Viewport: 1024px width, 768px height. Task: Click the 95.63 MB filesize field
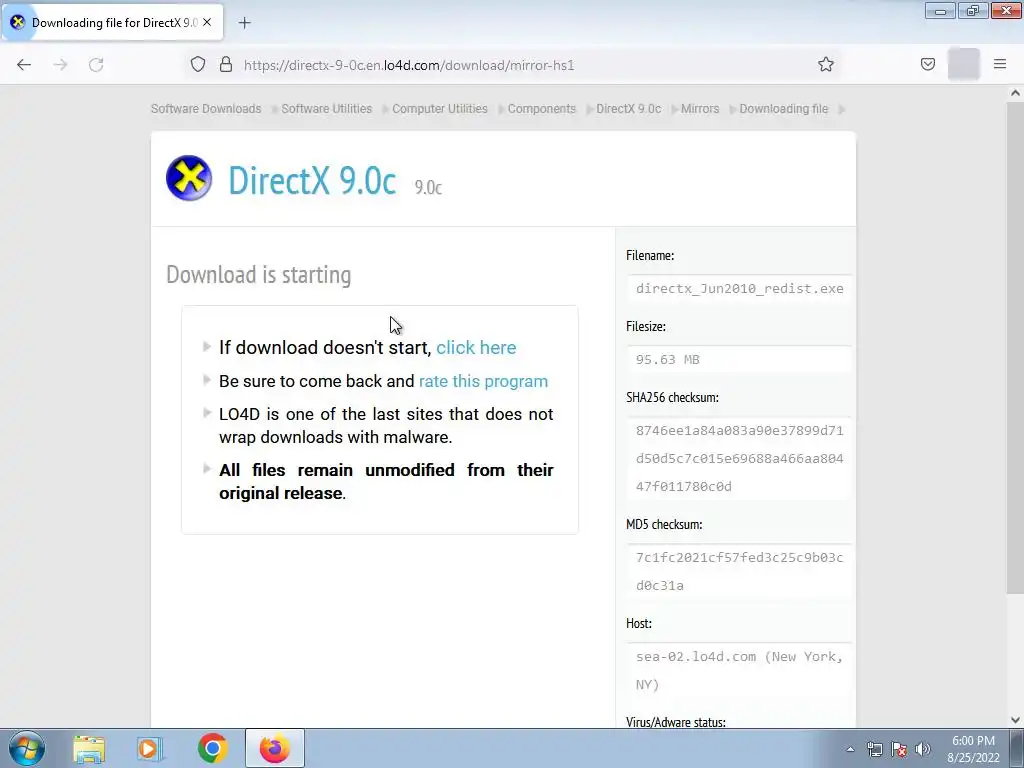click(x=739, y=360)
